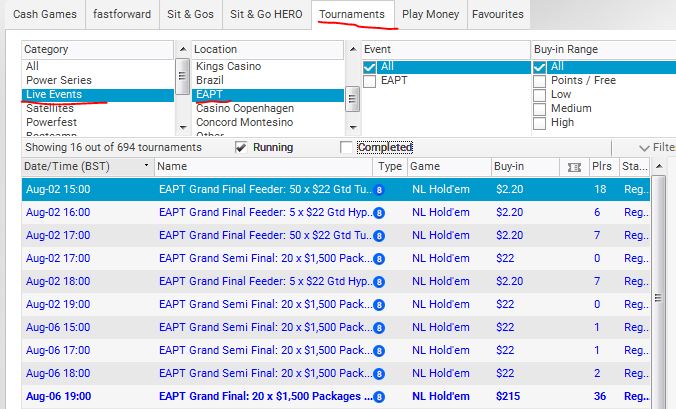The height and width of the screenshot is (409, 676).
Task: Select the Aug-06 15:00 Grand Semi Final
Action: (336, 327)
